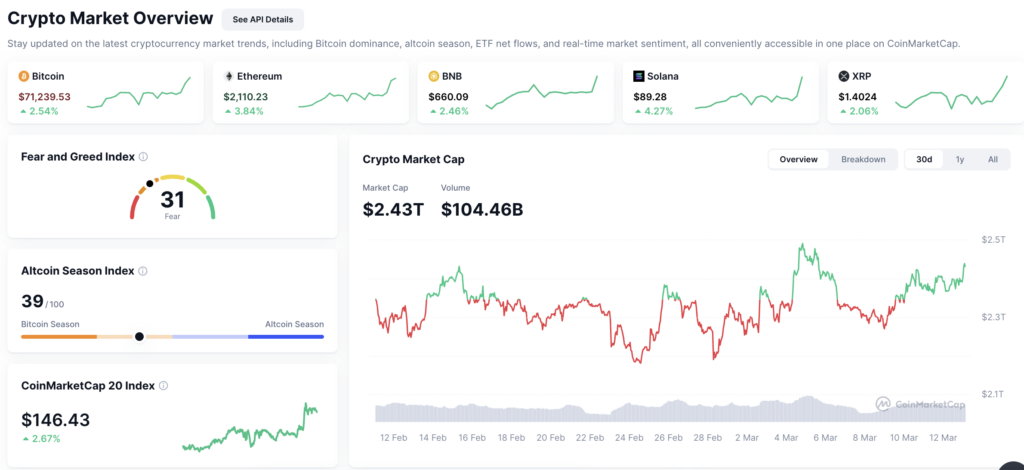
Task: Click the Ethereum logo icon
Action: coord(229,76)
